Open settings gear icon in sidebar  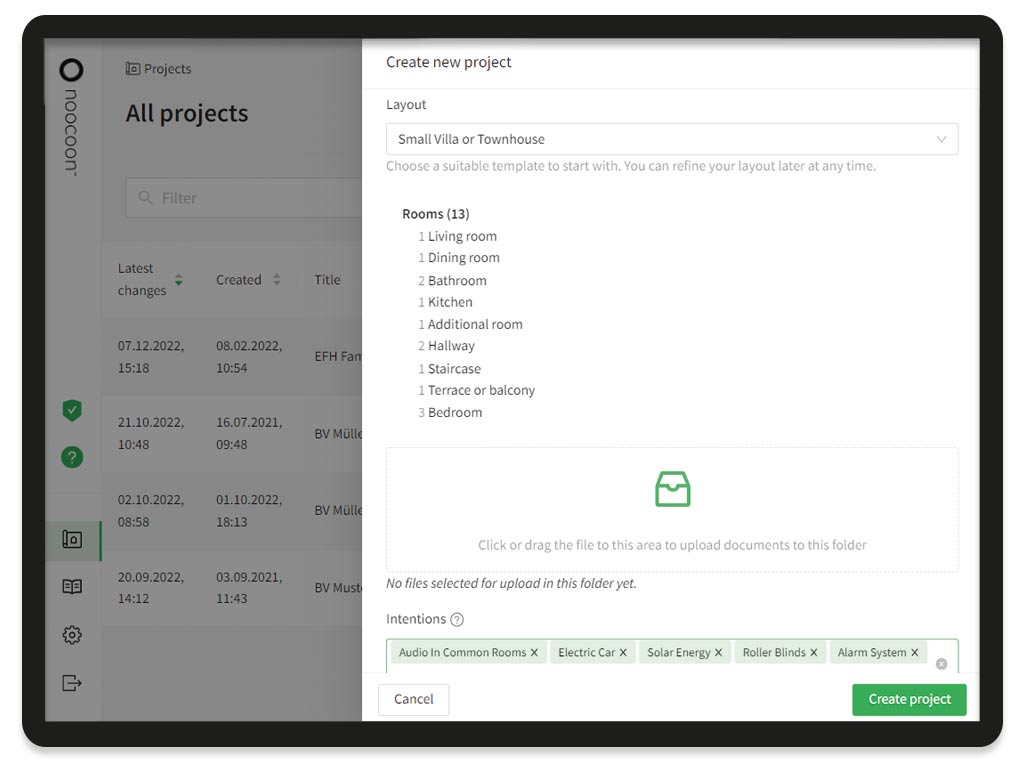tap(72, 635)
